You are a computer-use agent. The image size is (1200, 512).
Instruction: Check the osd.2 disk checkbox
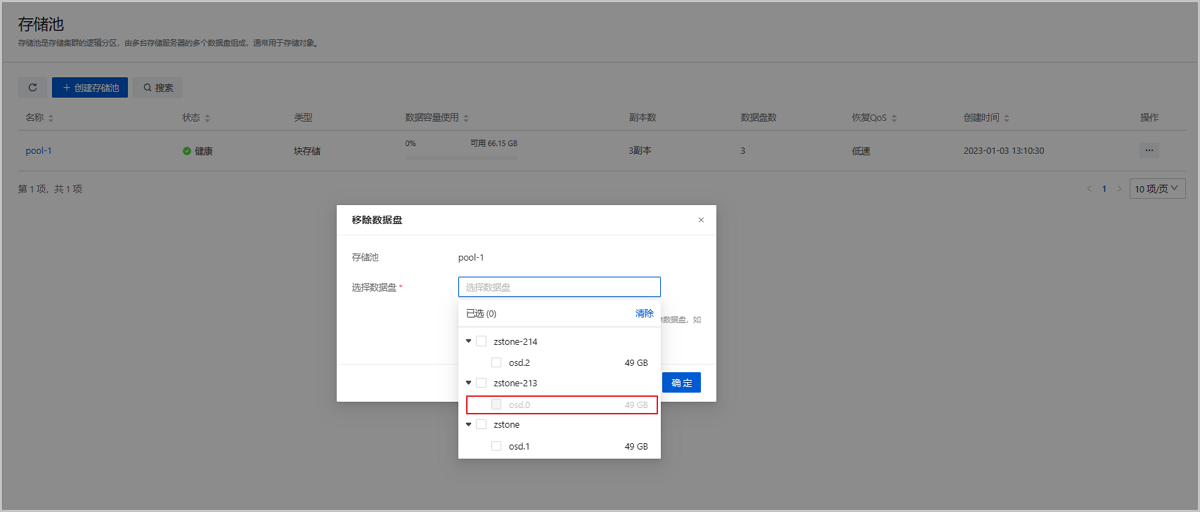(496, 362)
